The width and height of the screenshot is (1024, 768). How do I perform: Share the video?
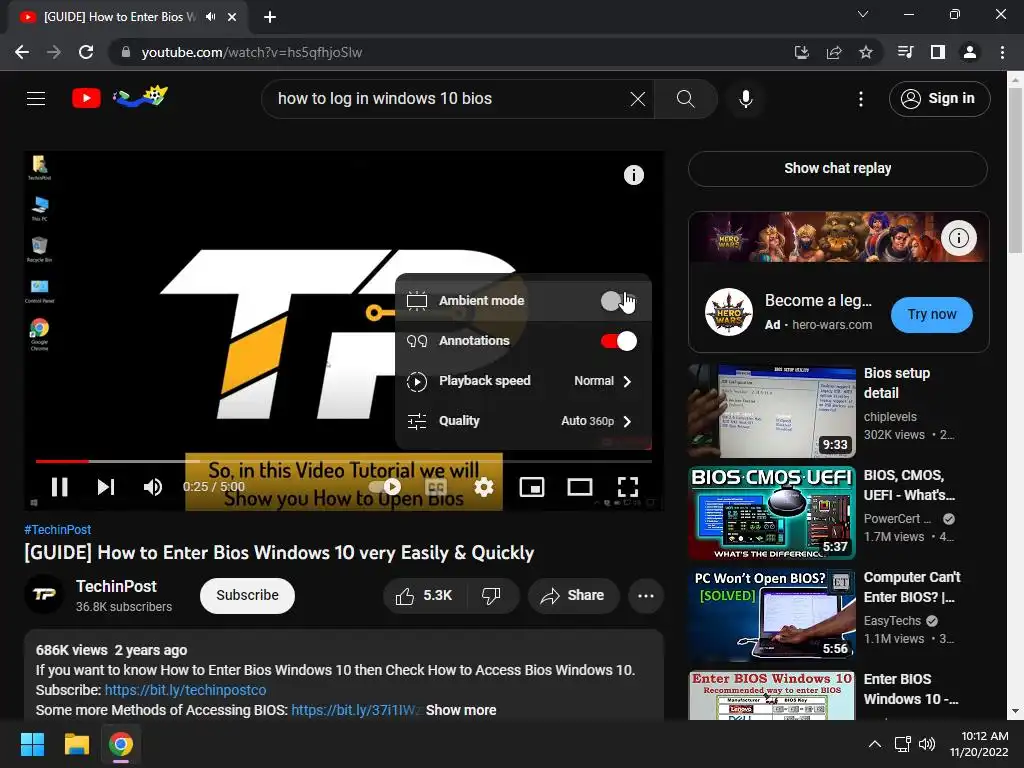click(573, 596)
